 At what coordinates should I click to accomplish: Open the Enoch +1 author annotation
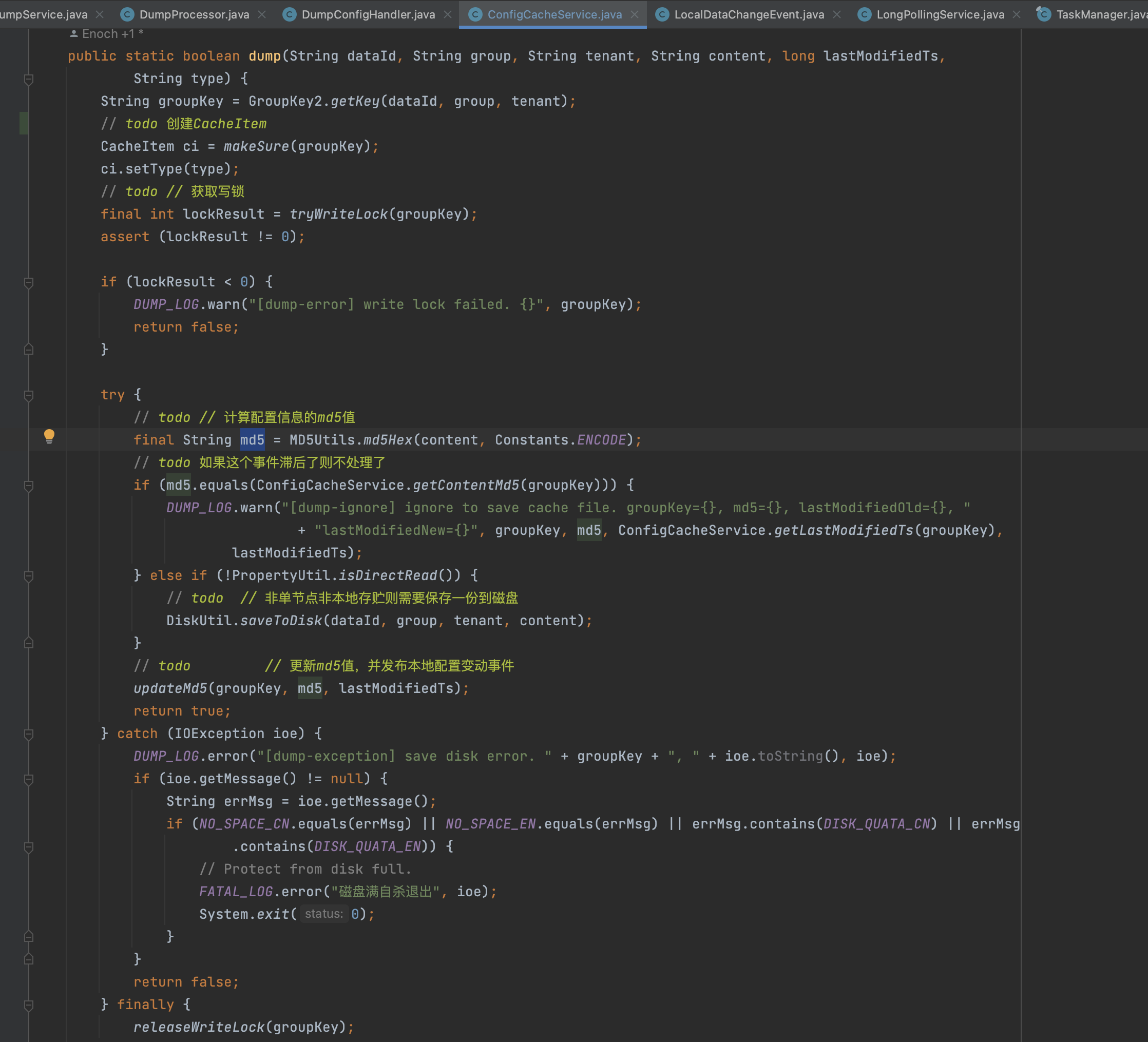pos(106,34)
